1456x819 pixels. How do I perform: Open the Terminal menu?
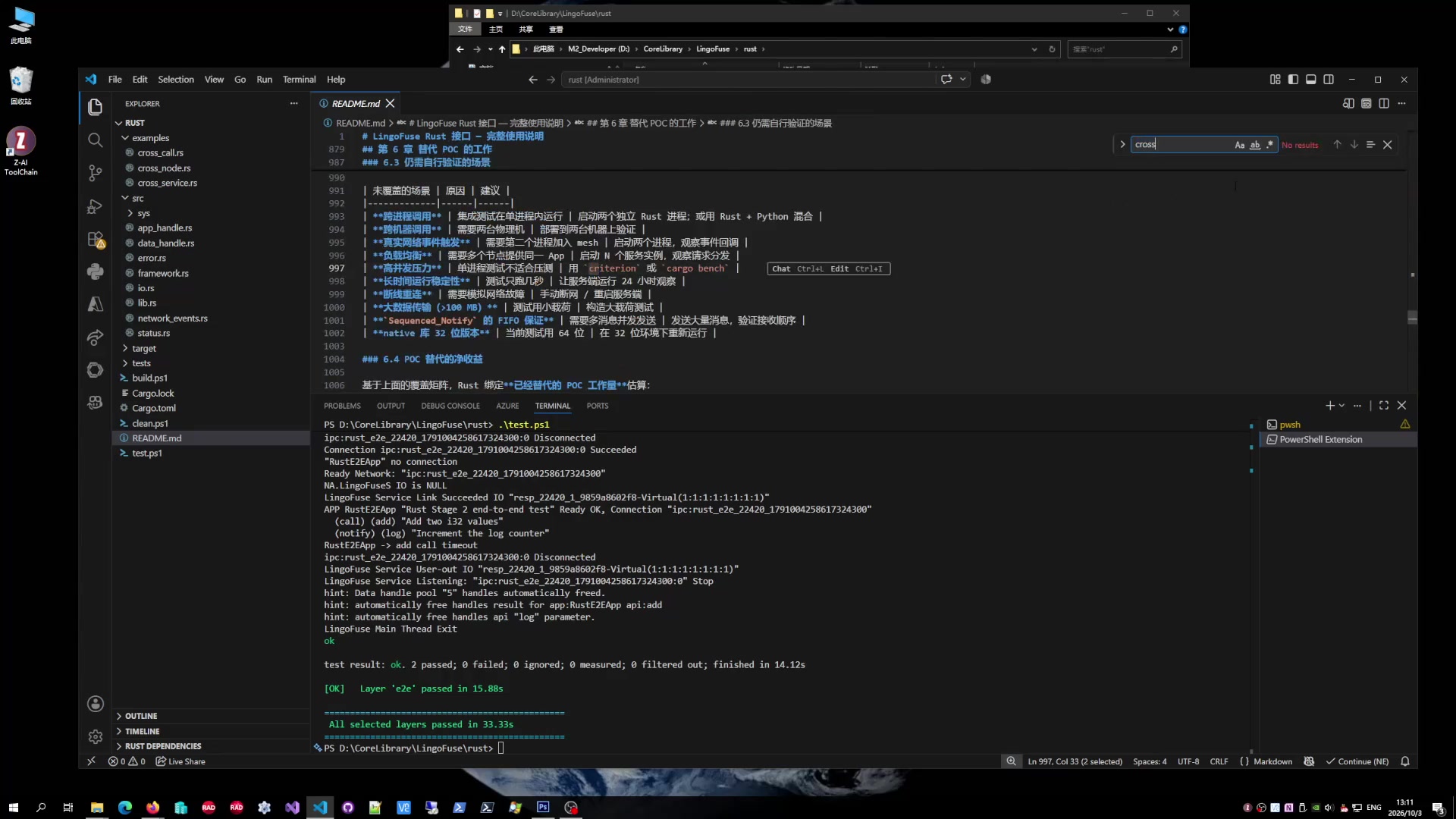(299, 79)
